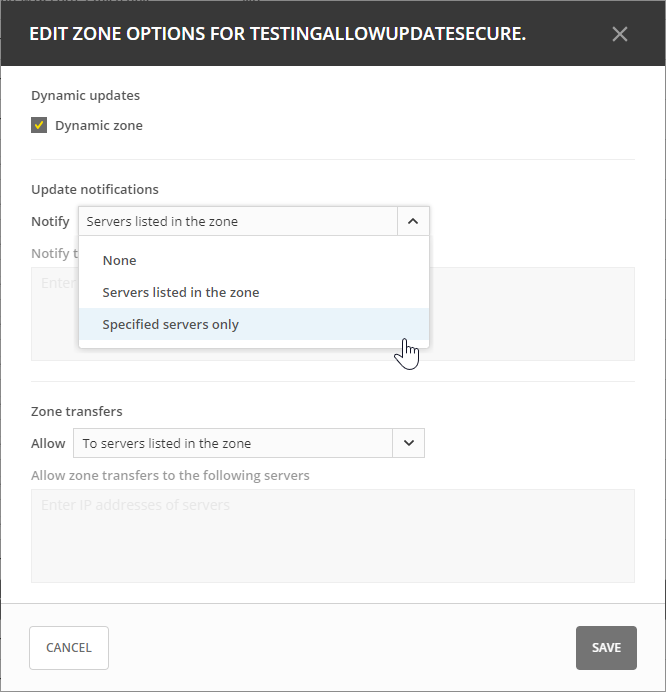Click the Allow field label
666x692 pixels.
tap(48, 443)
